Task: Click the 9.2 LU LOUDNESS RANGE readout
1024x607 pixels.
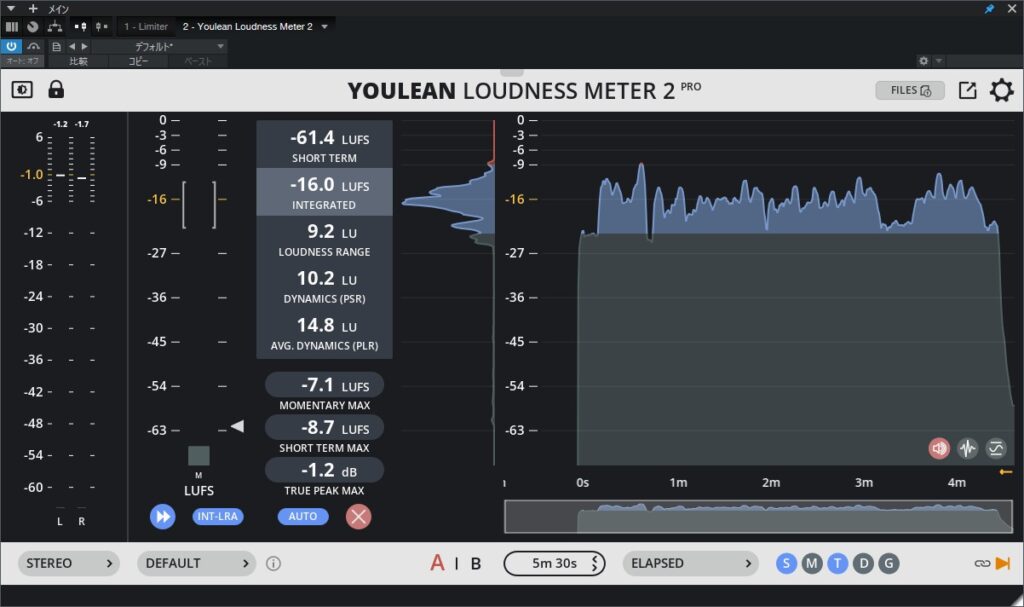Action: click(x=325, y=239)
